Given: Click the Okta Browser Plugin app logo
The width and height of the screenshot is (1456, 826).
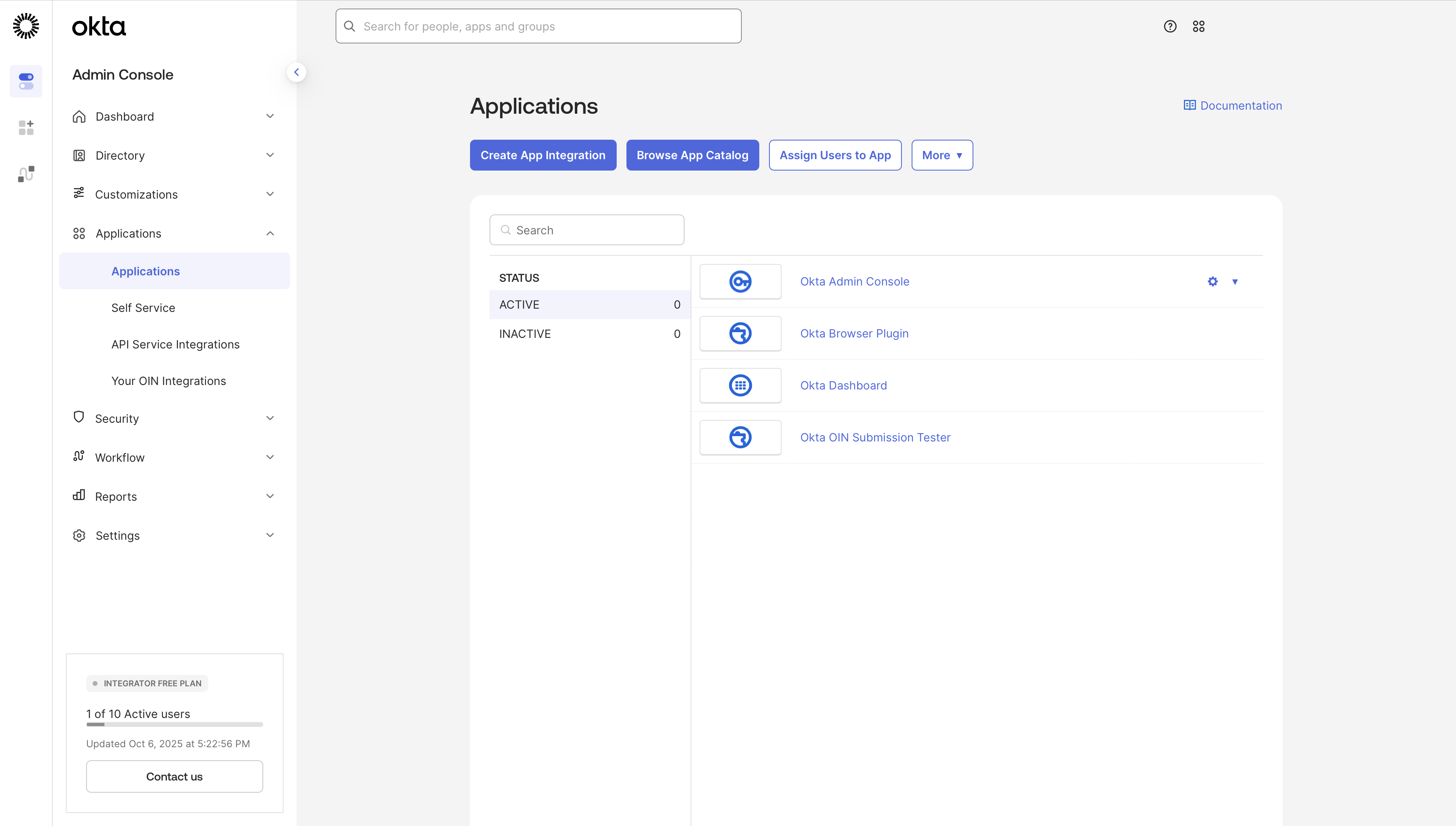Looking at the screenshot, I should pos(740,333).
